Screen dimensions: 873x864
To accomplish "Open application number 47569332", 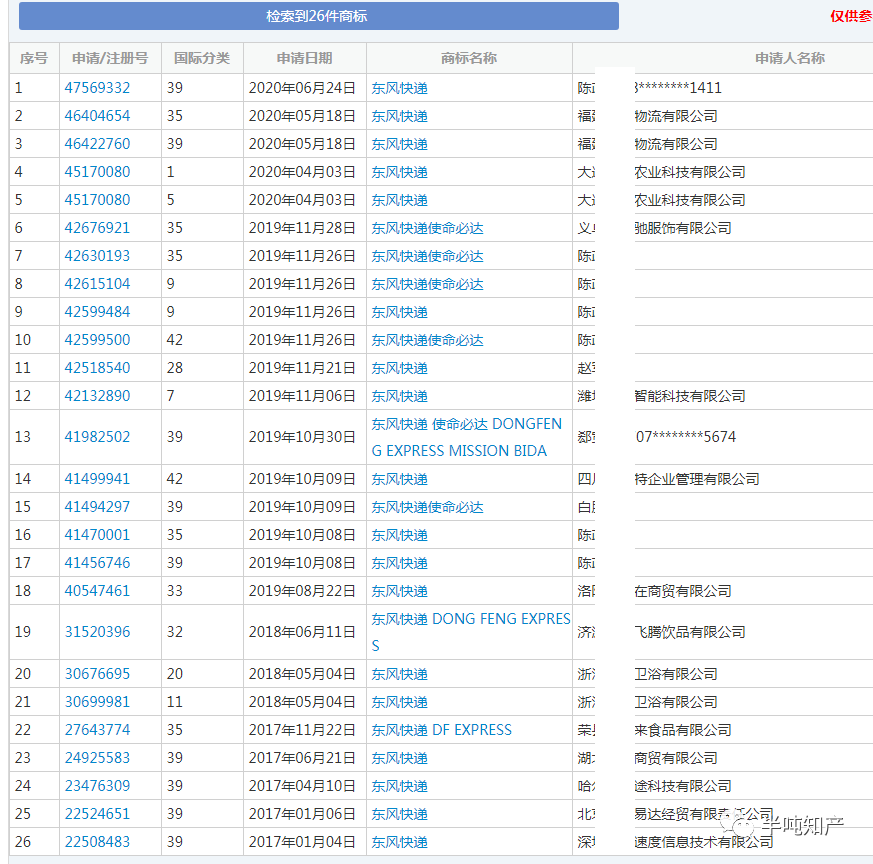I will tap(97, 88).
